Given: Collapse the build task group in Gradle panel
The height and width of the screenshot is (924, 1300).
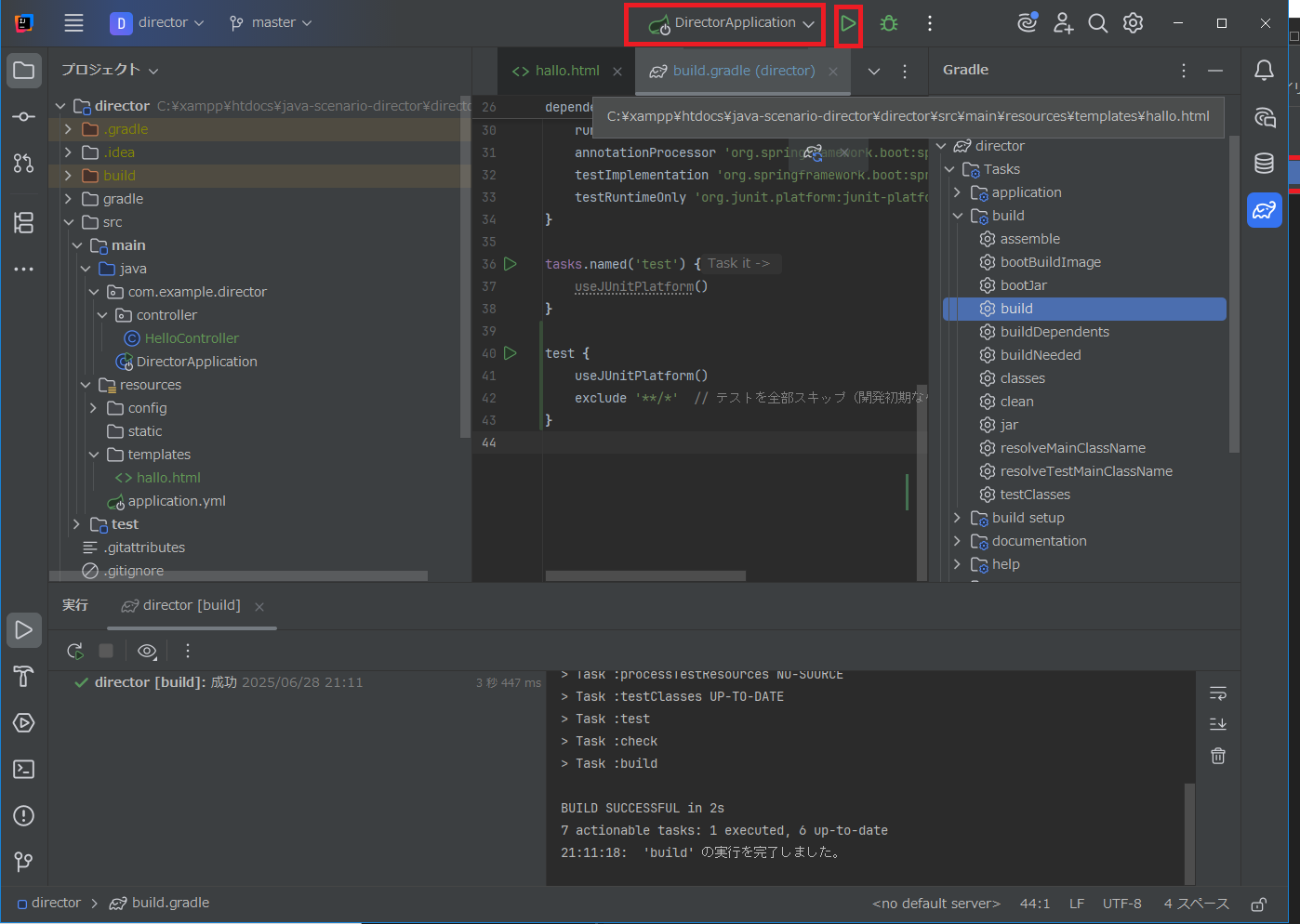Looking at the screenshot, I should 958,215.
